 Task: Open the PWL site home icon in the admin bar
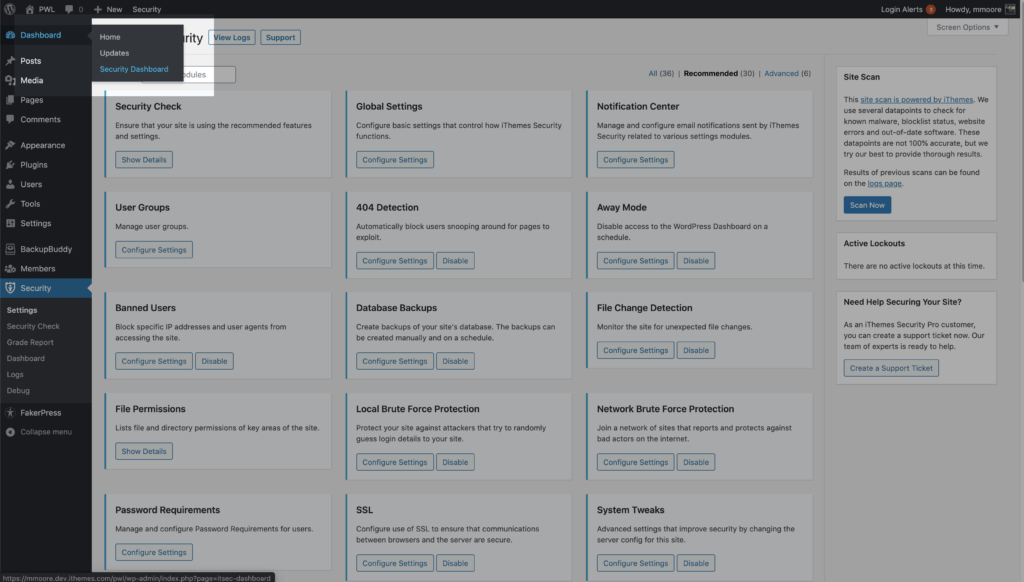coord(29,9)
